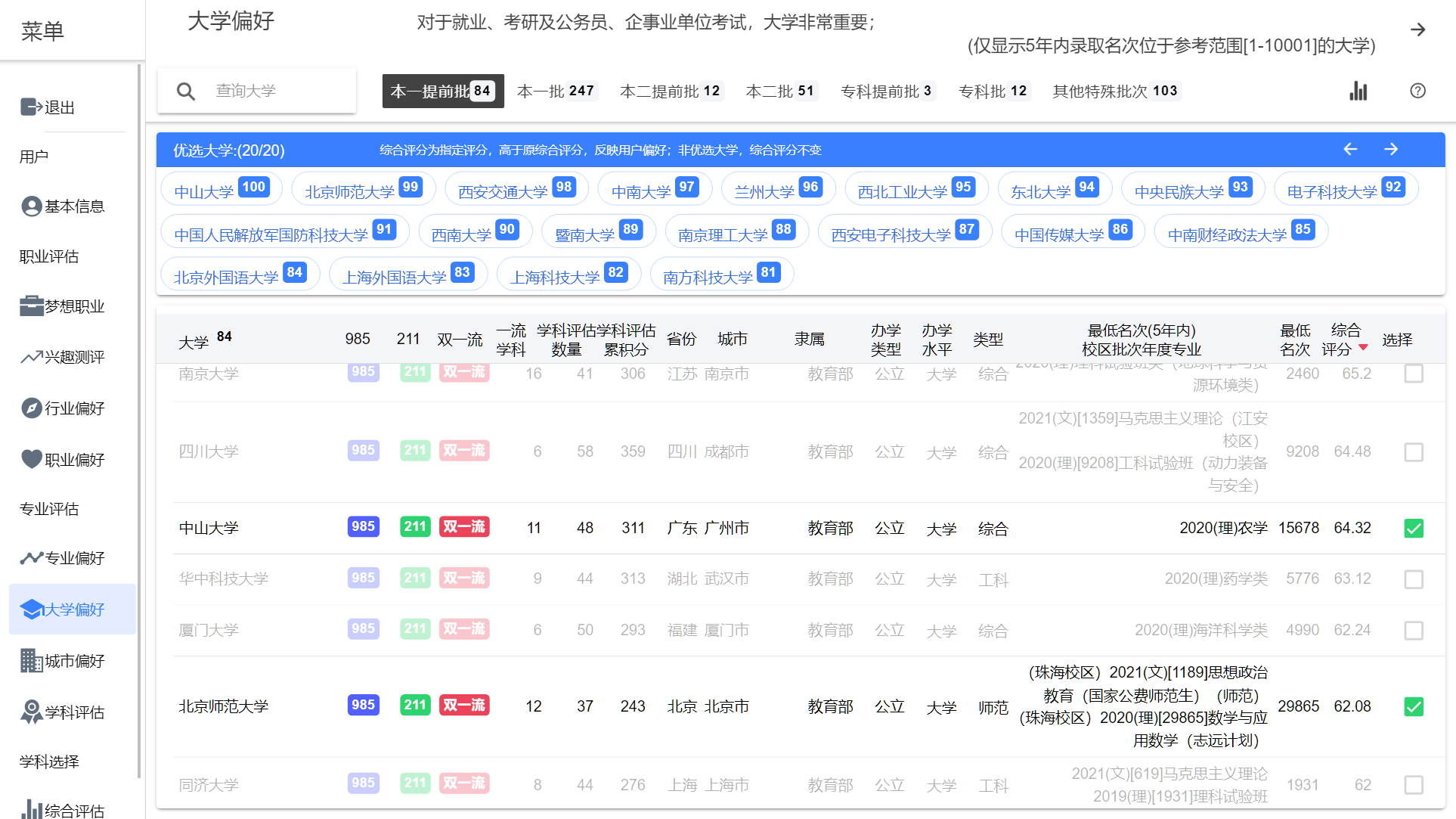Open the compass icon for 行业偏好

click(32, 408)
